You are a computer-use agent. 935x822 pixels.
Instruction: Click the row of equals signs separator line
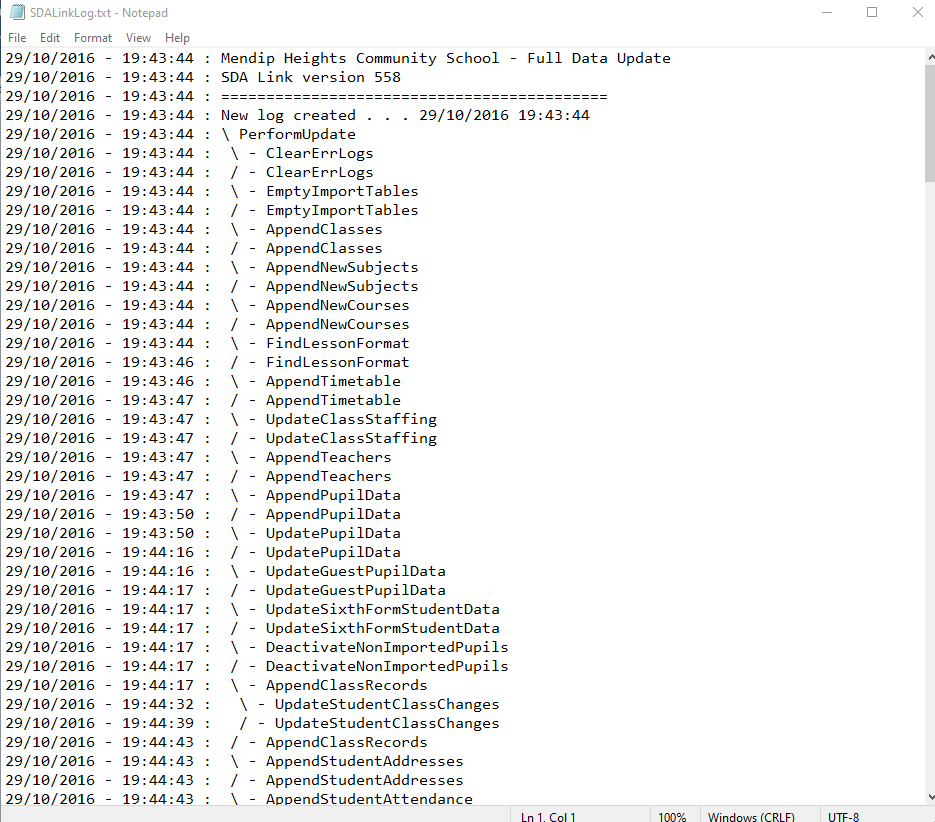pos(414,96)
